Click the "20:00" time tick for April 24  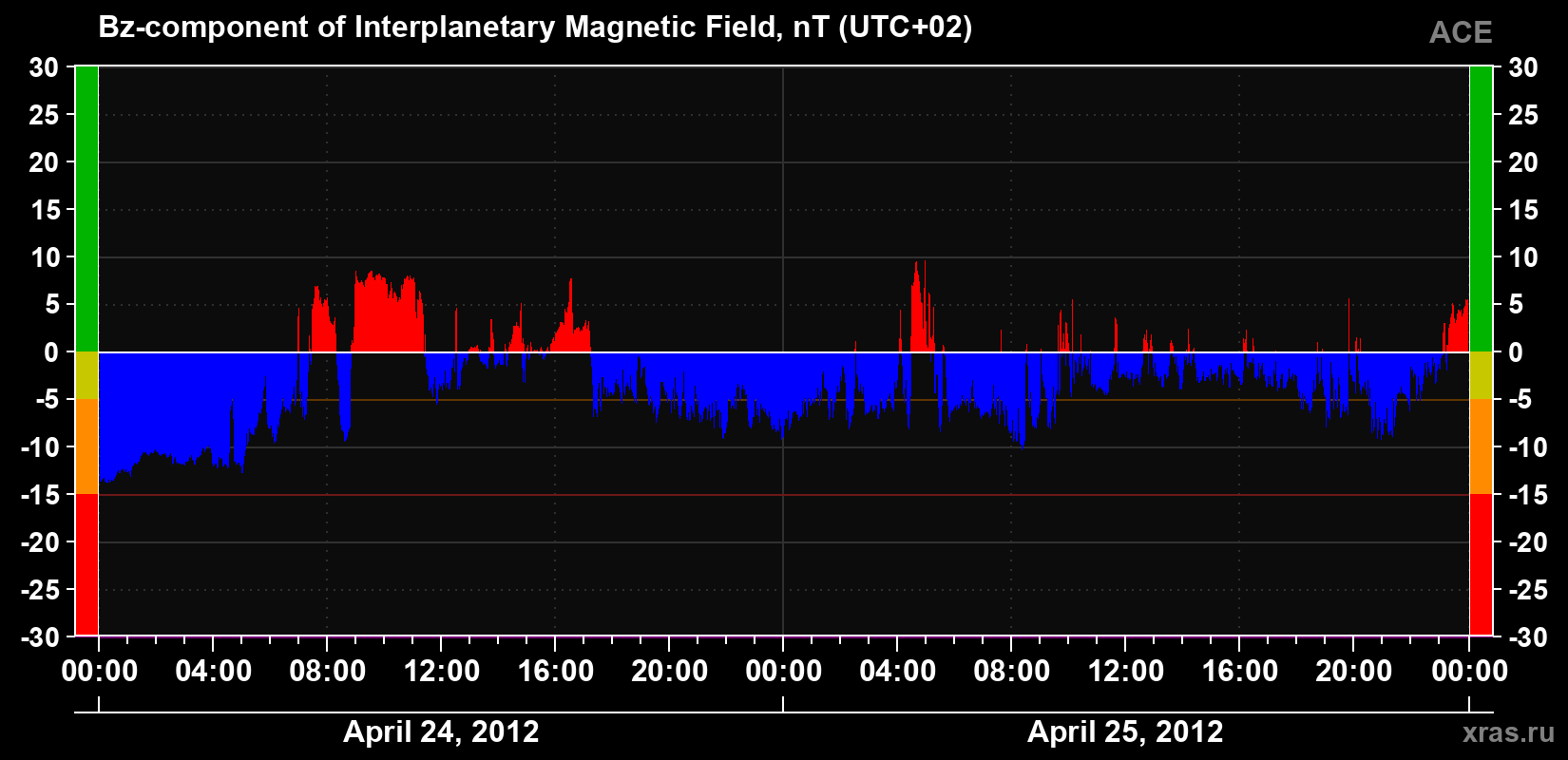pos(670,672)
